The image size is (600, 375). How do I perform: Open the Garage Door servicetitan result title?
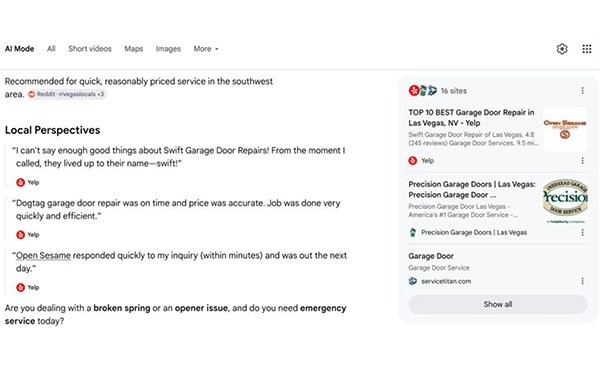pyautogui.click(x=431, y=256)
